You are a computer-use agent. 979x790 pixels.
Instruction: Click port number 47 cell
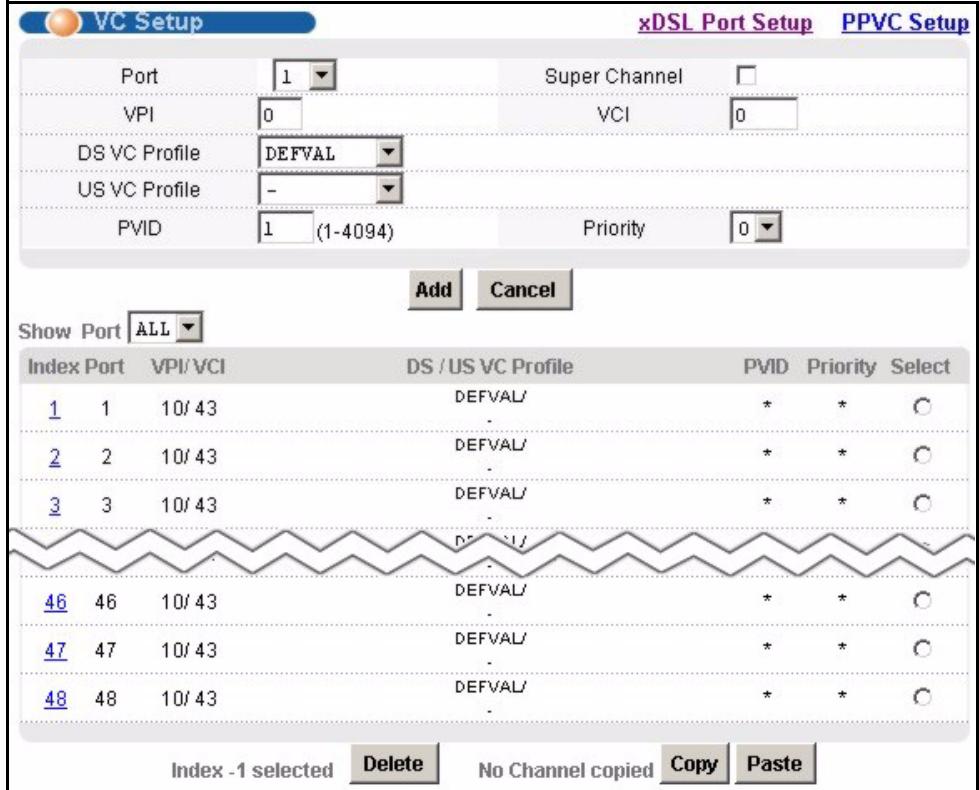tap(106, 650)
